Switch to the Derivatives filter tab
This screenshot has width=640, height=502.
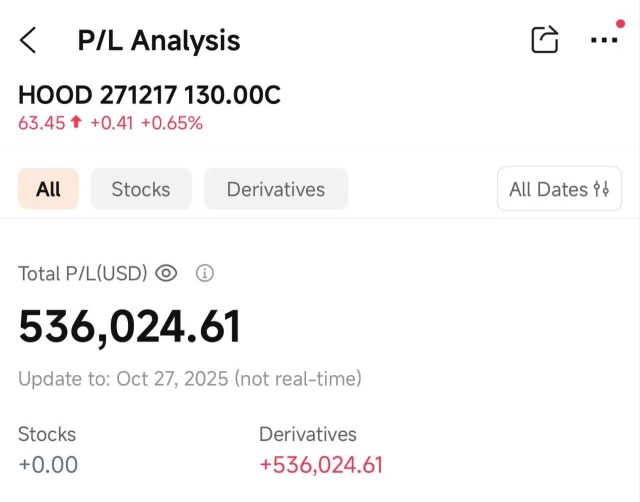click(x=276, y=189)
